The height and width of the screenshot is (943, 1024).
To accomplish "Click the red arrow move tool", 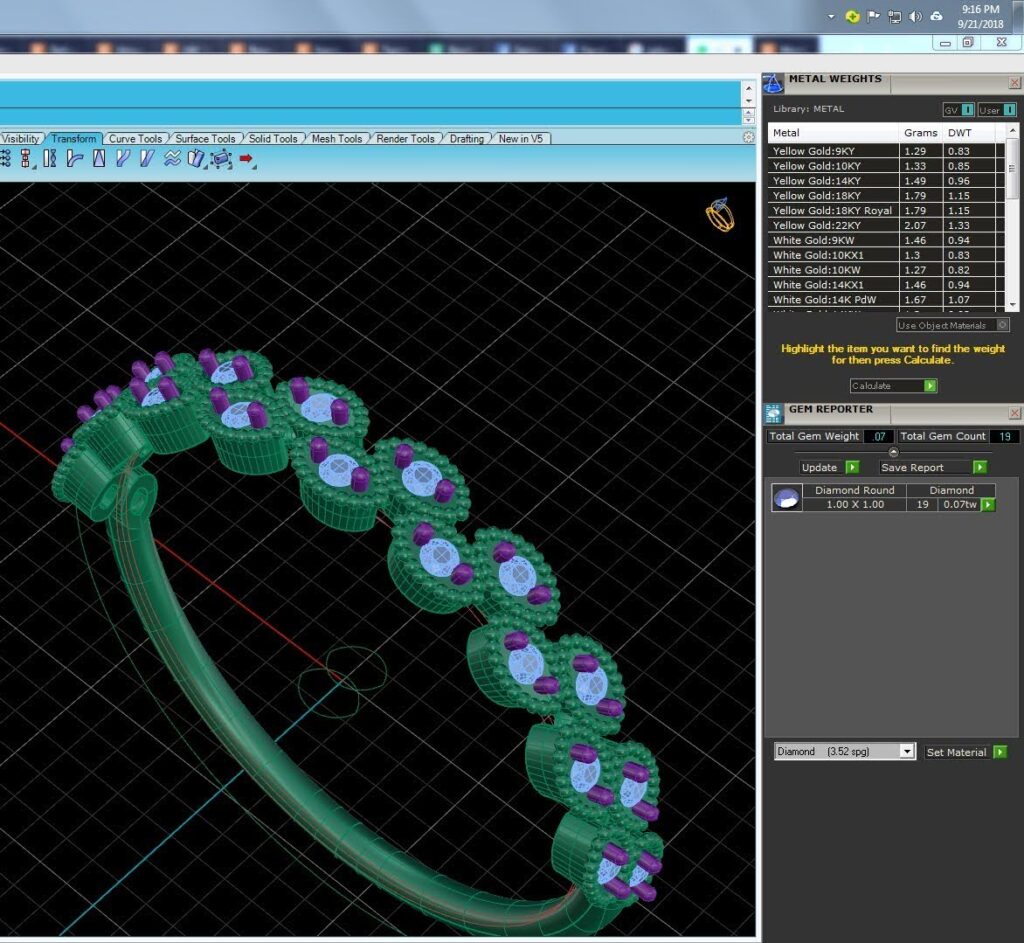I will (x=246, y=159).
